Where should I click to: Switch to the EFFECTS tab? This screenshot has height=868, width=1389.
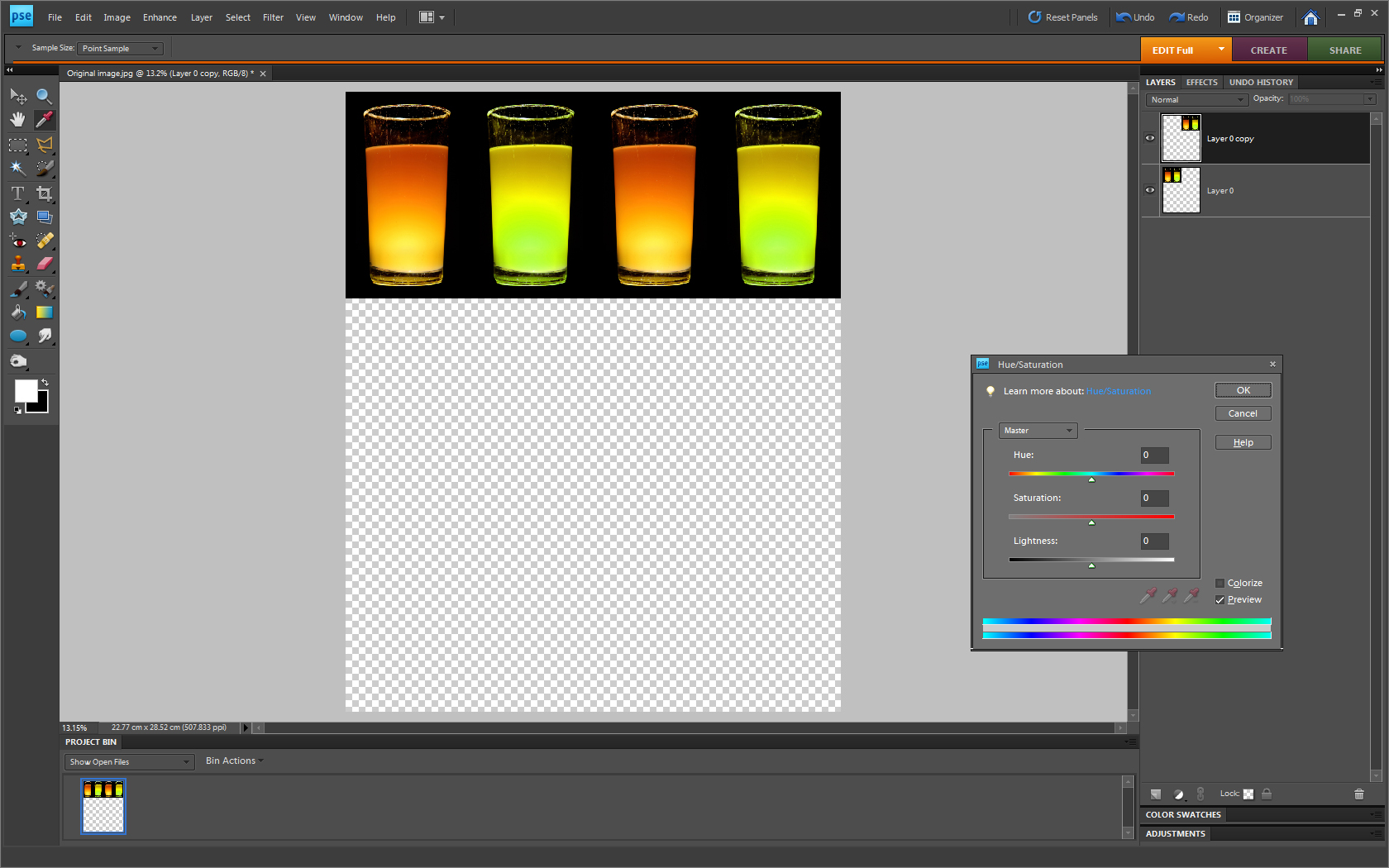(1201, 83)
